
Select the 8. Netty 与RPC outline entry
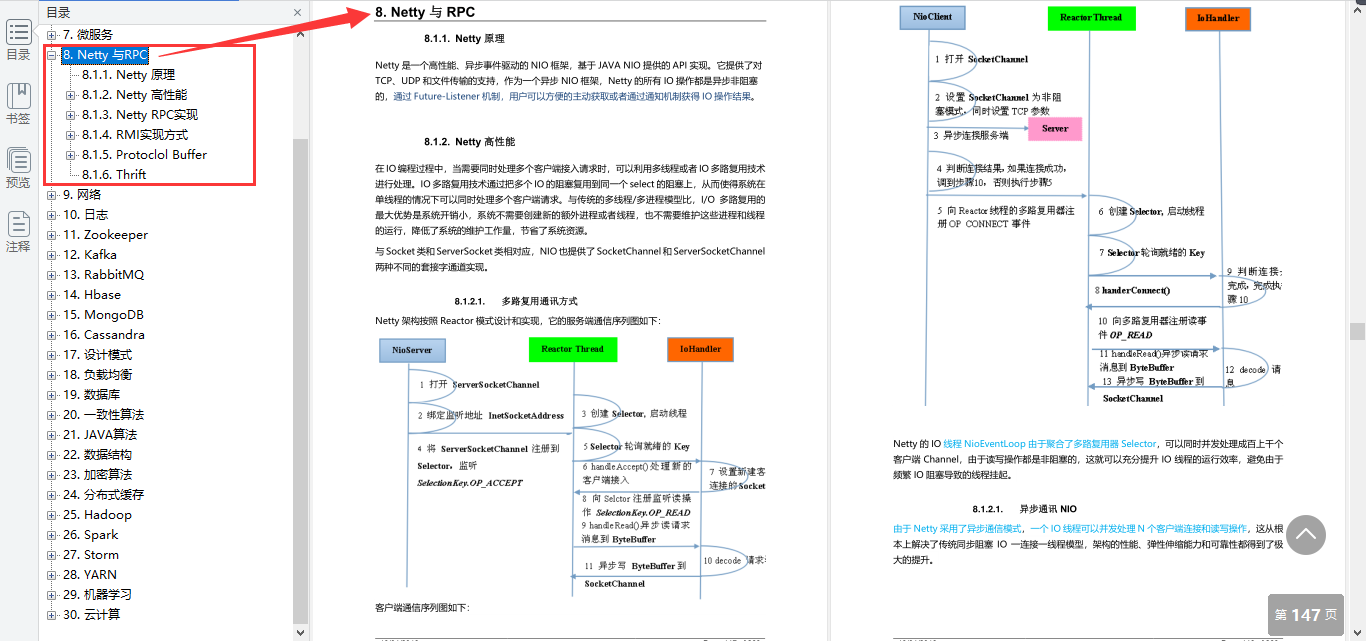(105, 55)
